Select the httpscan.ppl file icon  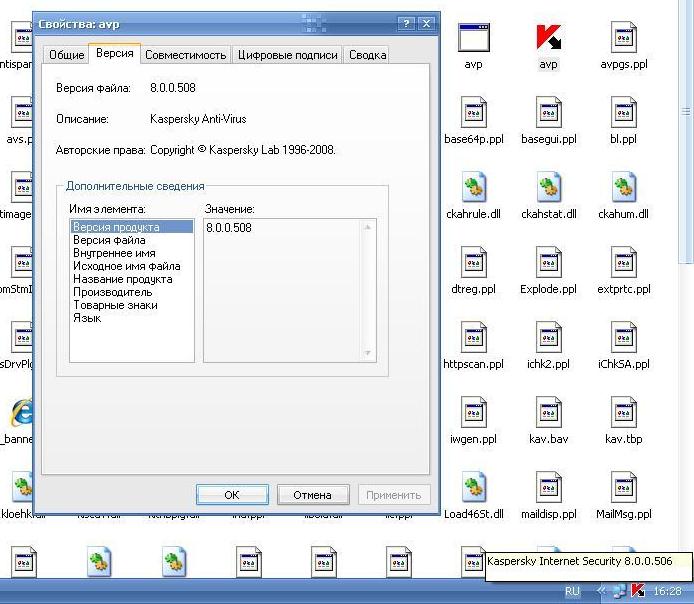click(474, 337)
